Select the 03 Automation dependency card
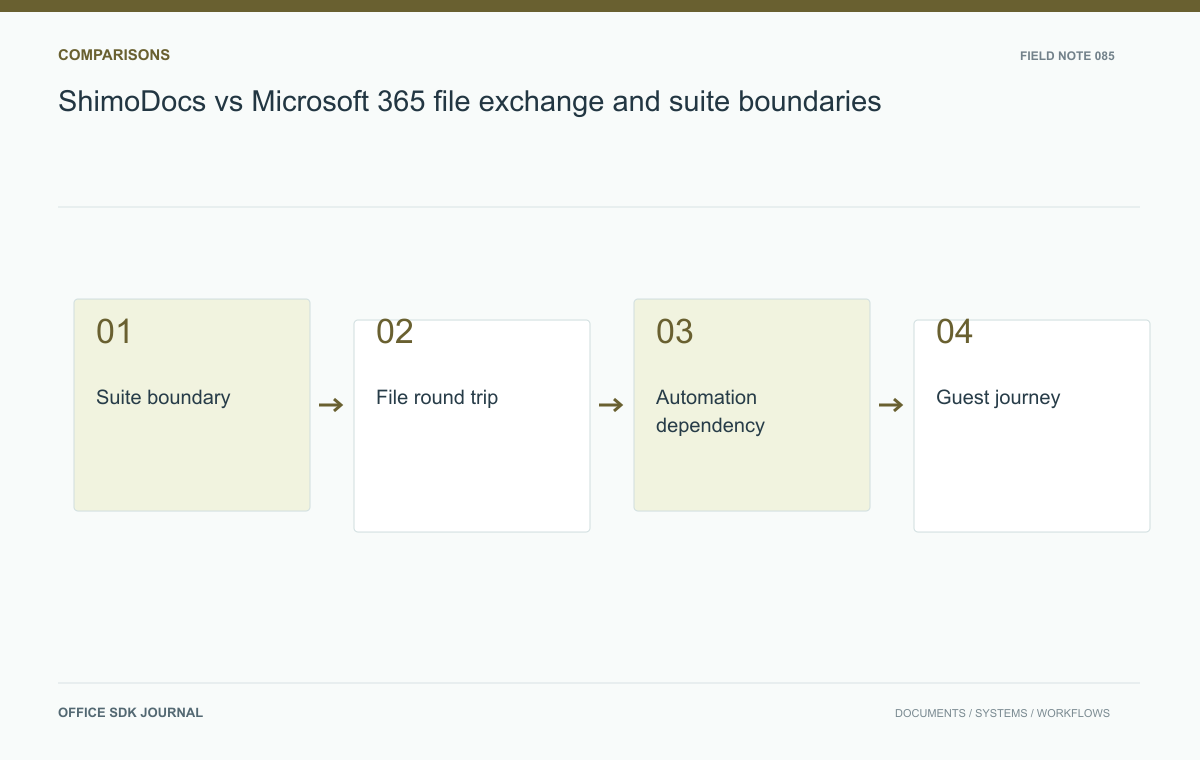The width and height of the screenshot is (1200, 760). coord(752,405)
